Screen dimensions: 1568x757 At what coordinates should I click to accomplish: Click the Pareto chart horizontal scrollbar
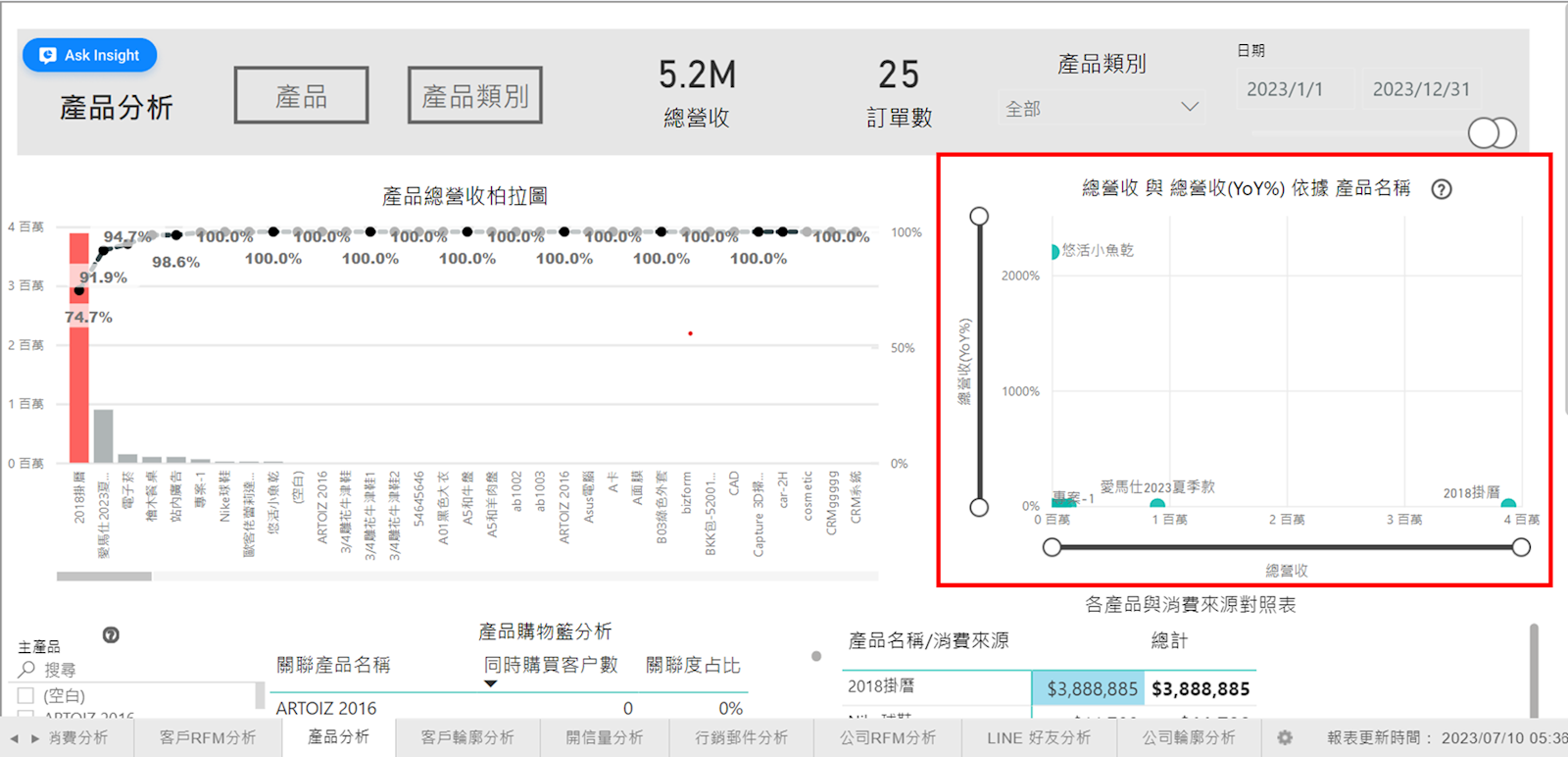pos(104,577)
